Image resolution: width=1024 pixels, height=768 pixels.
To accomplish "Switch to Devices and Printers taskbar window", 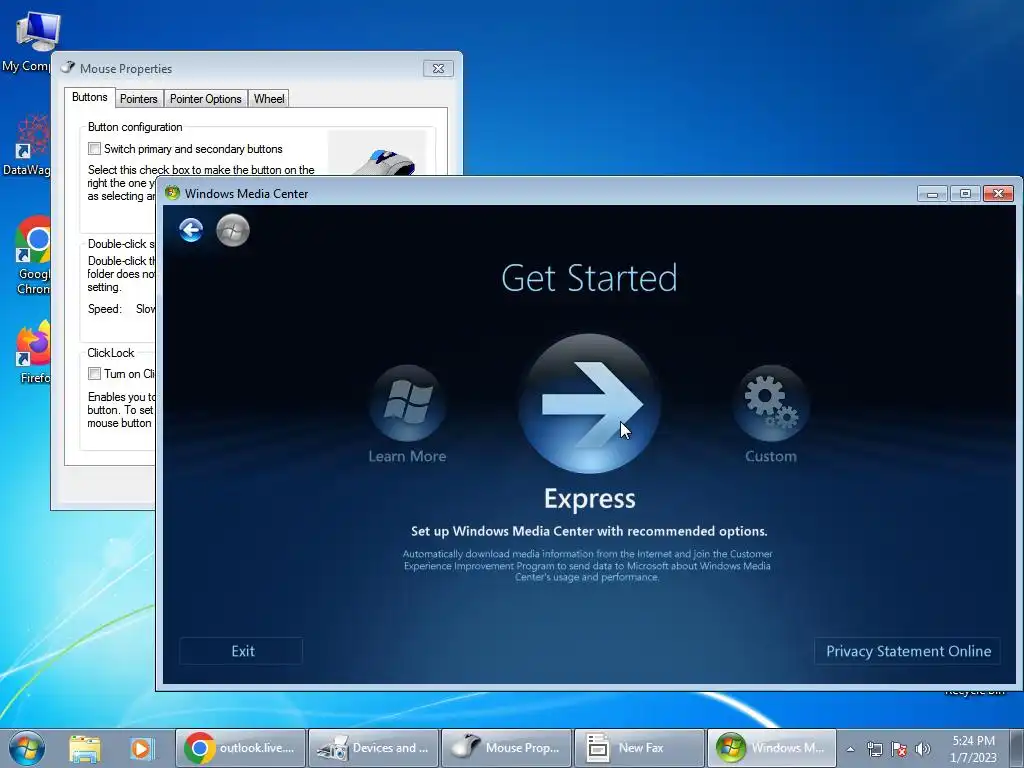I will coord(373,748).
